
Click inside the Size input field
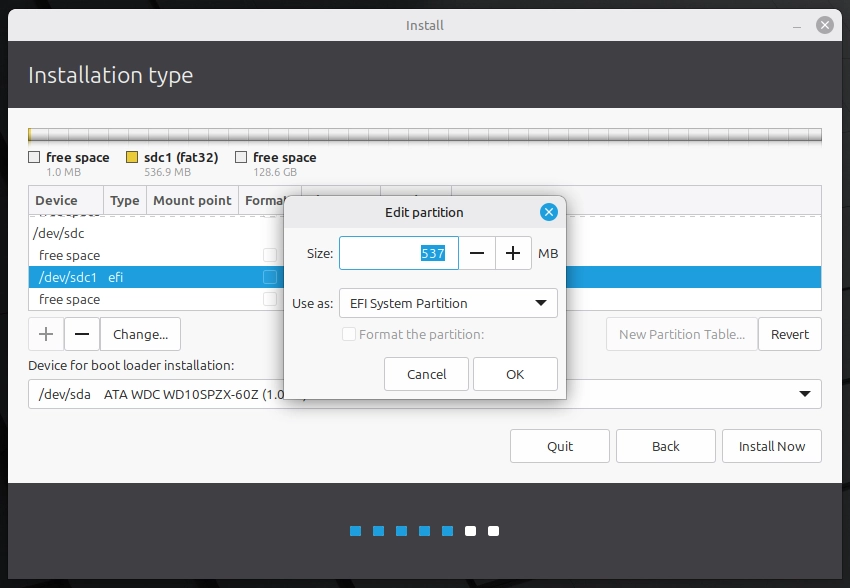pos(398,253)
